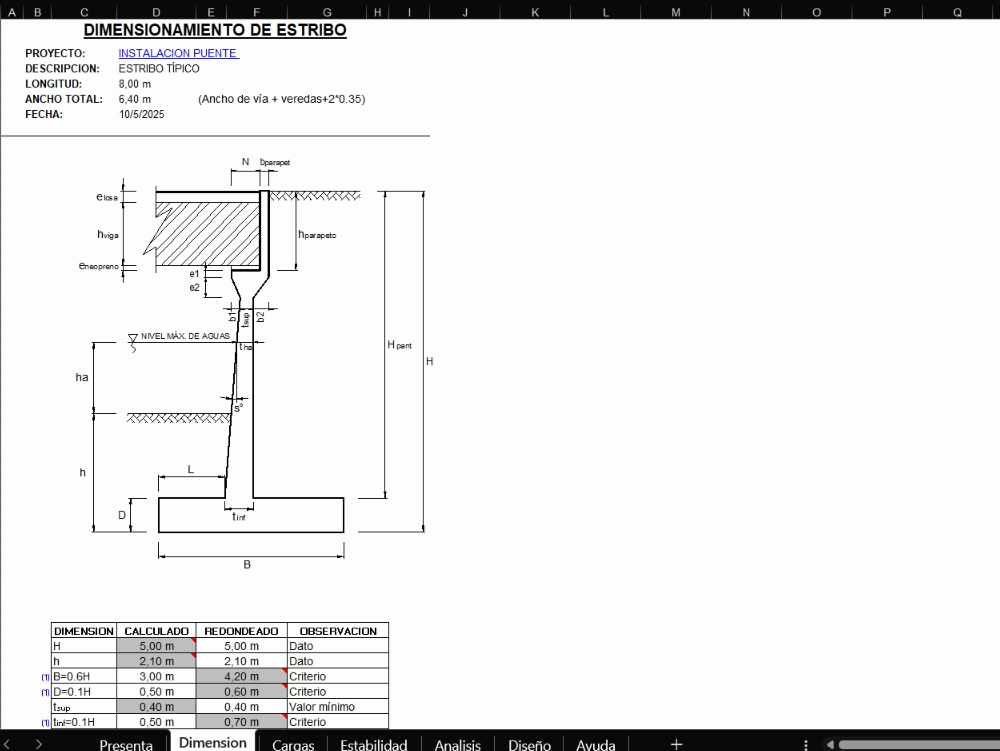Open the Diseño sheet tab

tap(529, 744)
